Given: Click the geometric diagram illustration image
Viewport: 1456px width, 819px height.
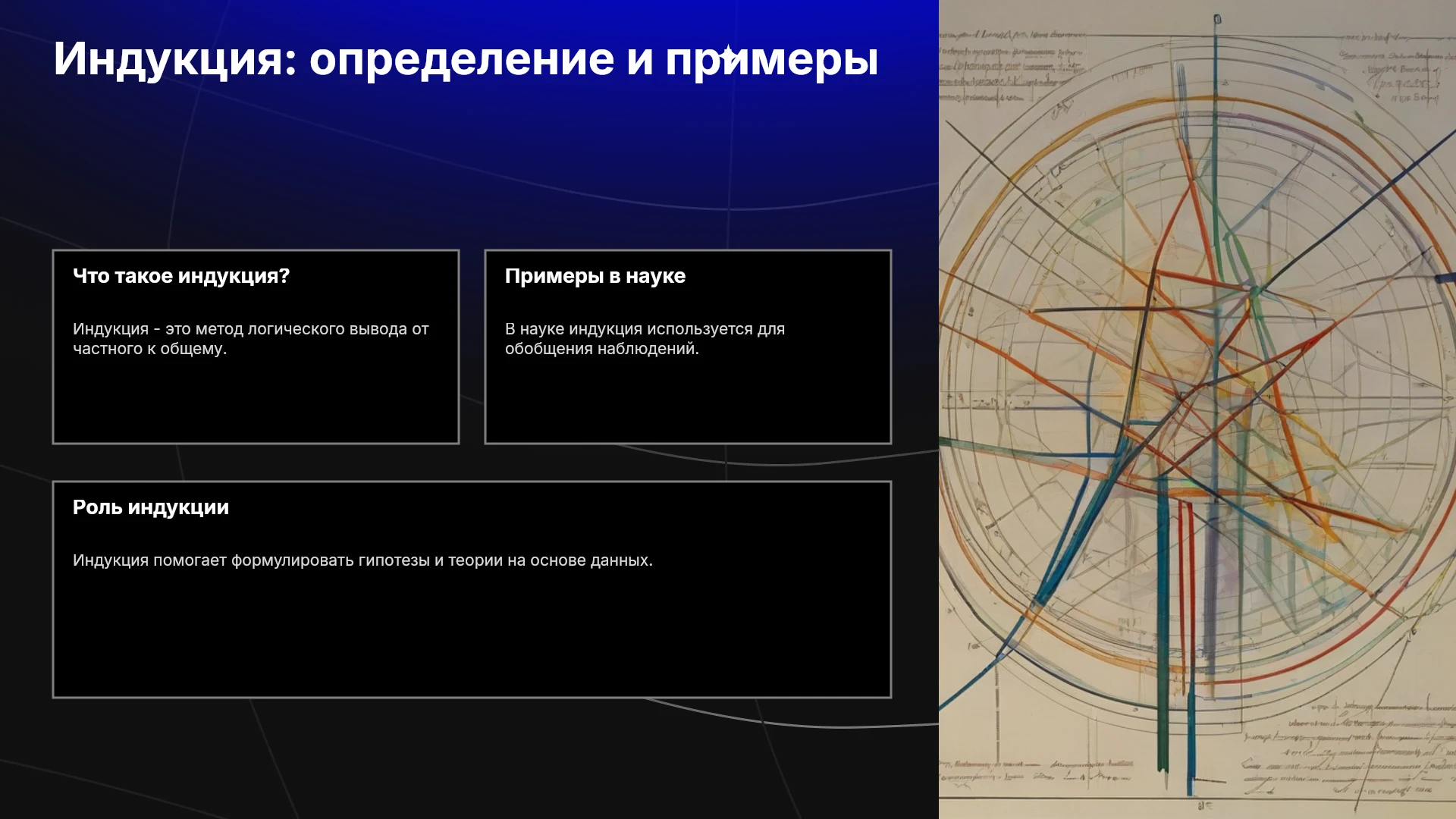Looking at the screenshot, I should coord(1197,409).
